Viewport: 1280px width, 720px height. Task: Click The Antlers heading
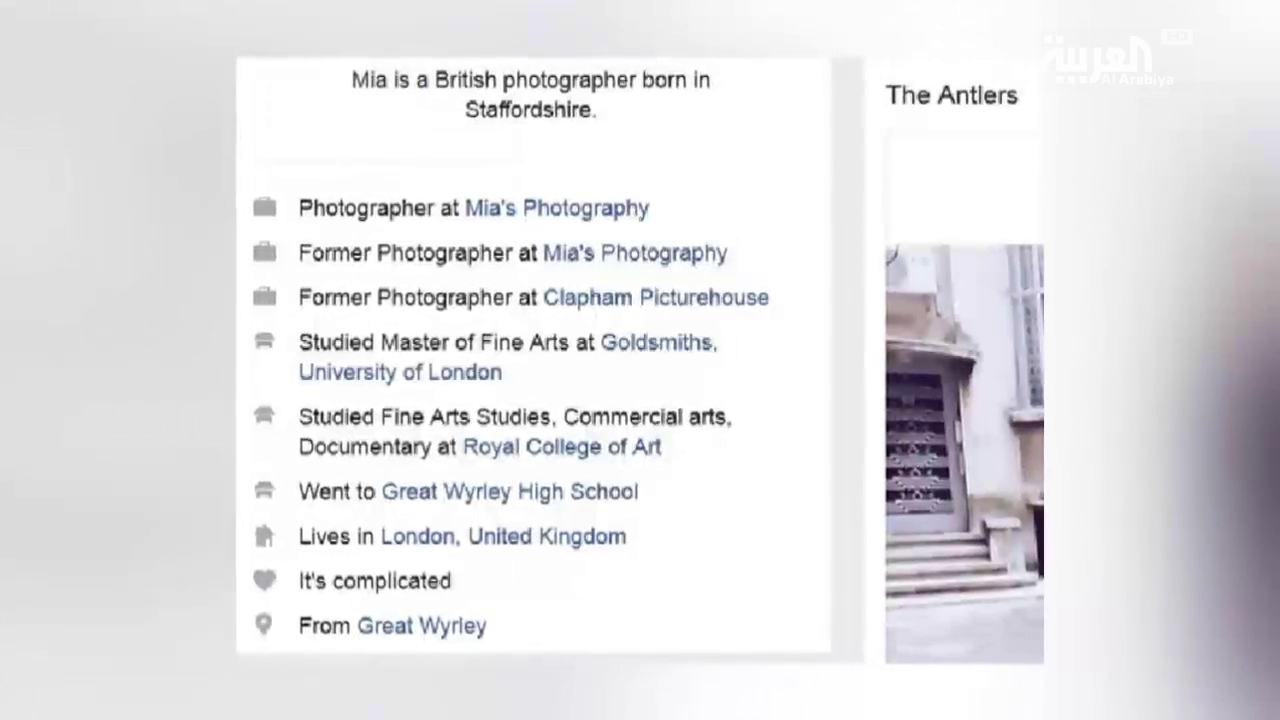pos(952,95)
